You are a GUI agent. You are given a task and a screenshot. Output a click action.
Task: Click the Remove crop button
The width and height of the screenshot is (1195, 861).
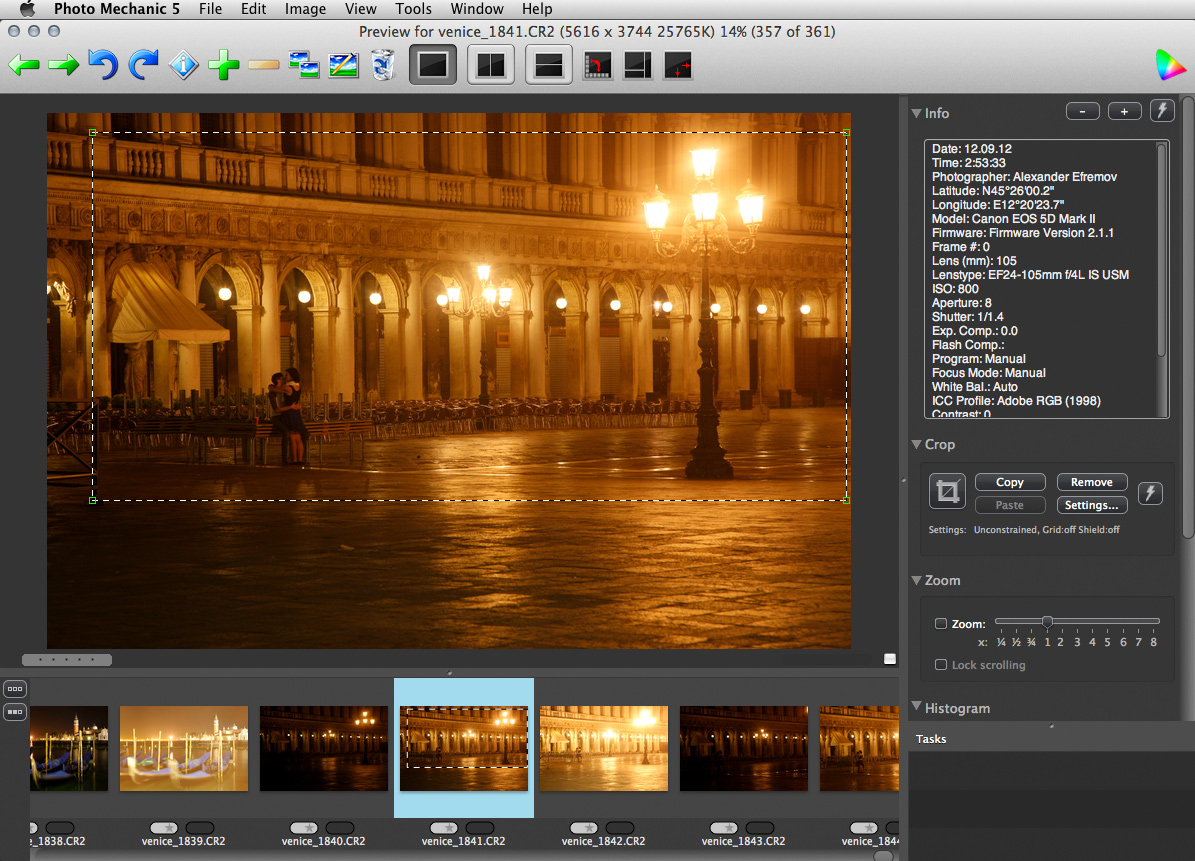click(1091, 482)
